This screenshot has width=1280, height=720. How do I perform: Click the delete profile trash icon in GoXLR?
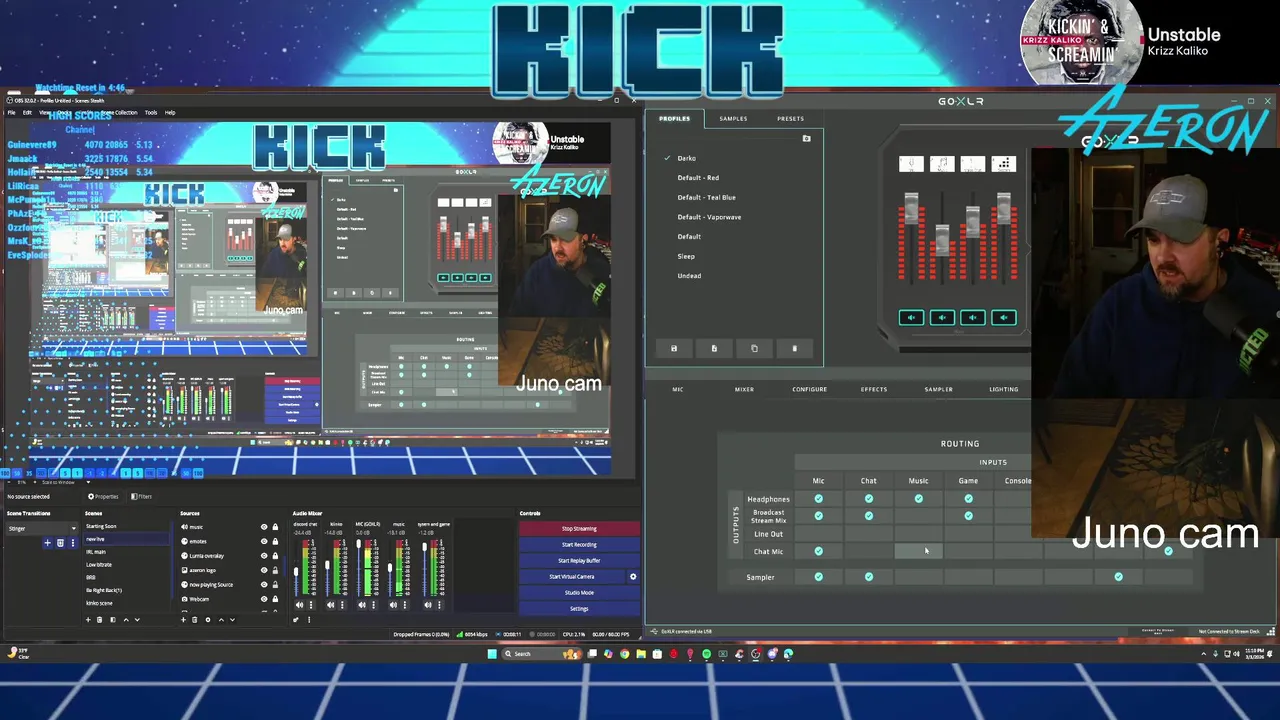click(x=795, y=348)
